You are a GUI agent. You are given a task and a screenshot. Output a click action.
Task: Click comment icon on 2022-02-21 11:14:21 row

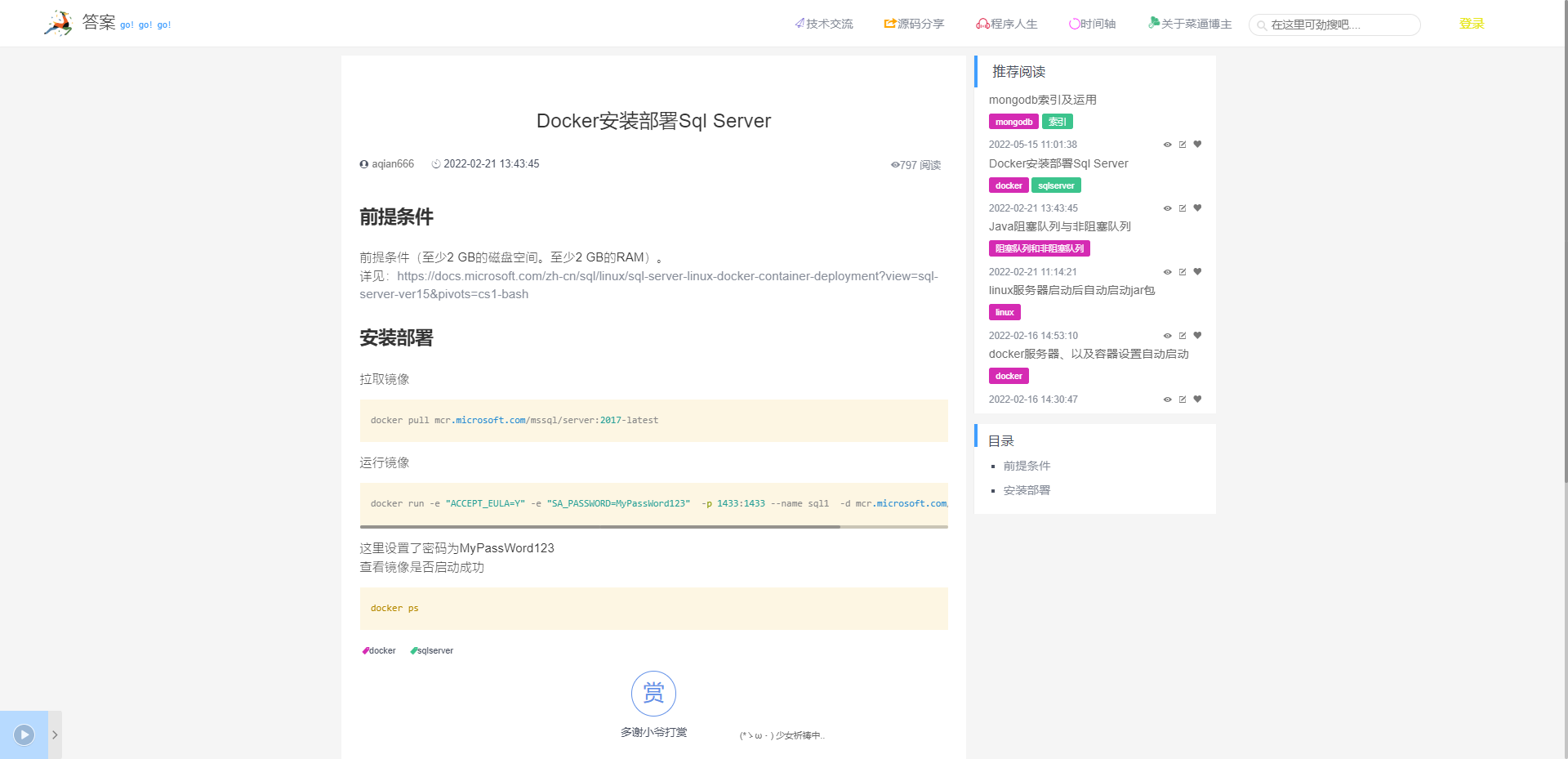[1183, 272]
